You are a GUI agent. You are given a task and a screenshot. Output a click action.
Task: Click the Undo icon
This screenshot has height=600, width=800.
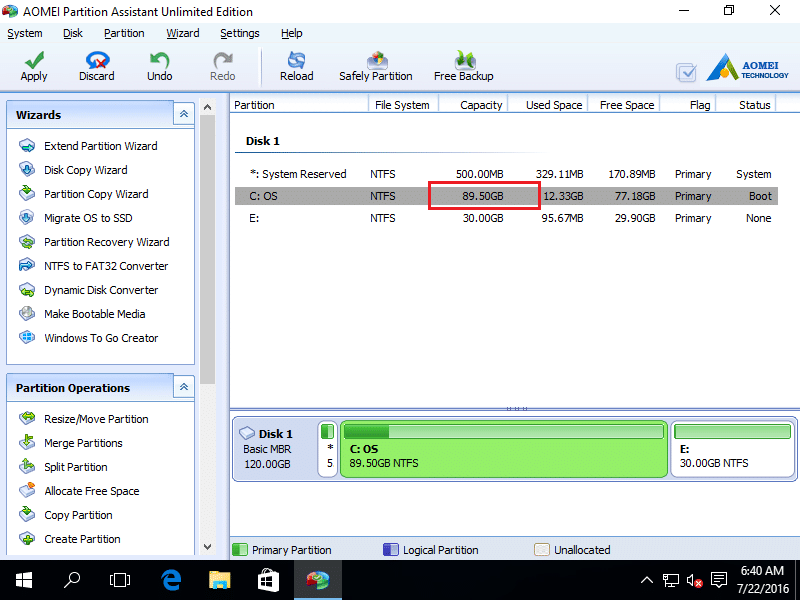pos(159,66)
